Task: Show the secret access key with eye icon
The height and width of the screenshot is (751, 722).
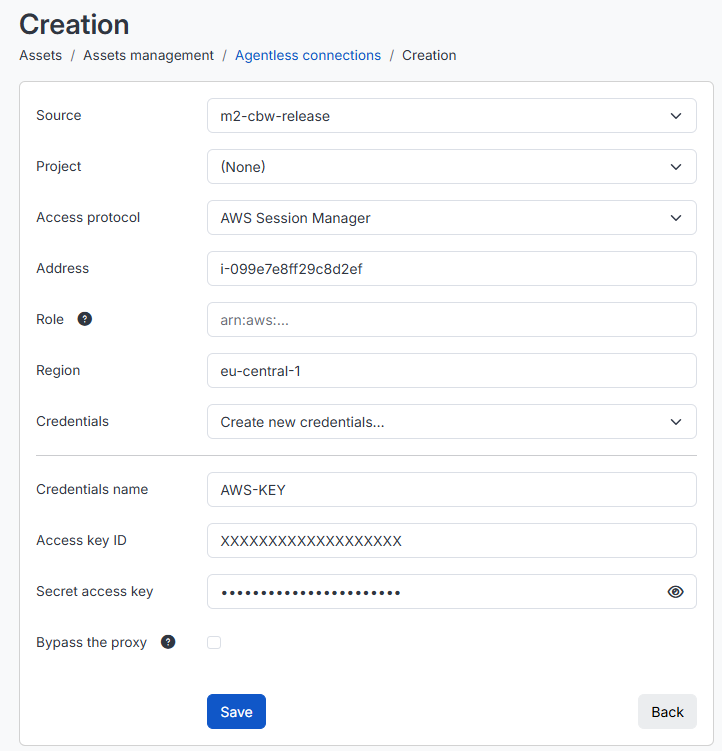Action: tap(675, 592)
